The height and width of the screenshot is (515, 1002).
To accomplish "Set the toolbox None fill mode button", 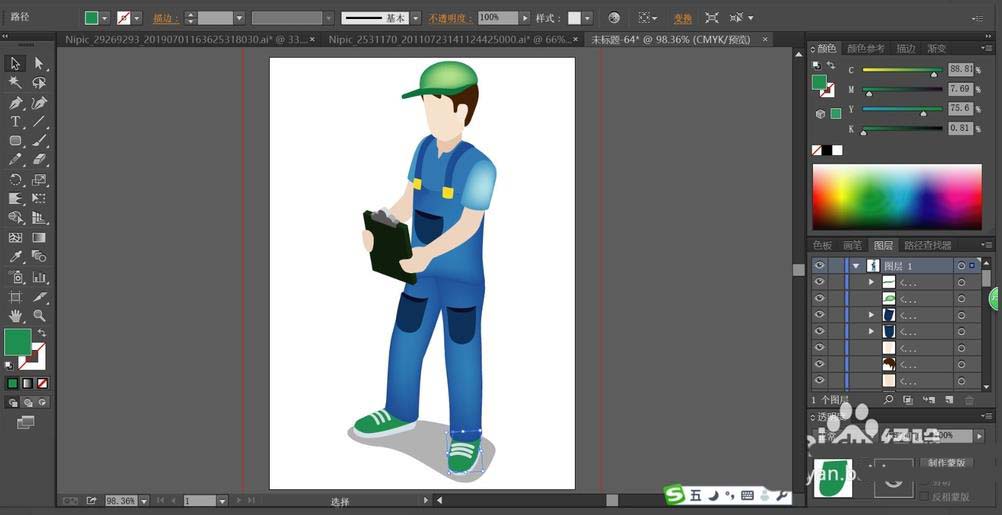I will click(x=42, y=383).
